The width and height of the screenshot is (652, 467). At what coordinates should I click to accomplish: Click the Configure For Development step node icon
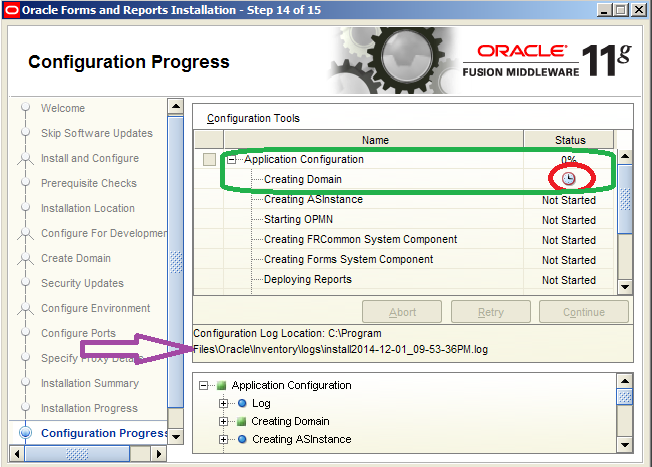(25, 233)
